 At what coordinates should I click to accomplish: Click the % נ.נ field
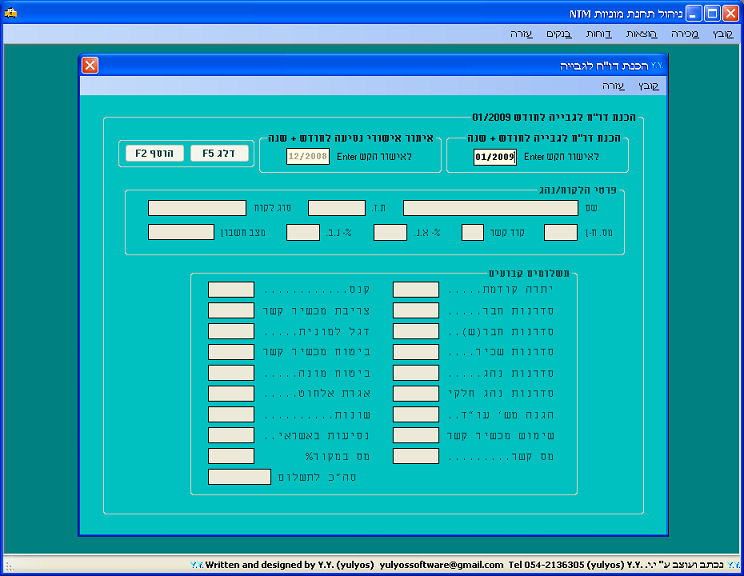303,232
